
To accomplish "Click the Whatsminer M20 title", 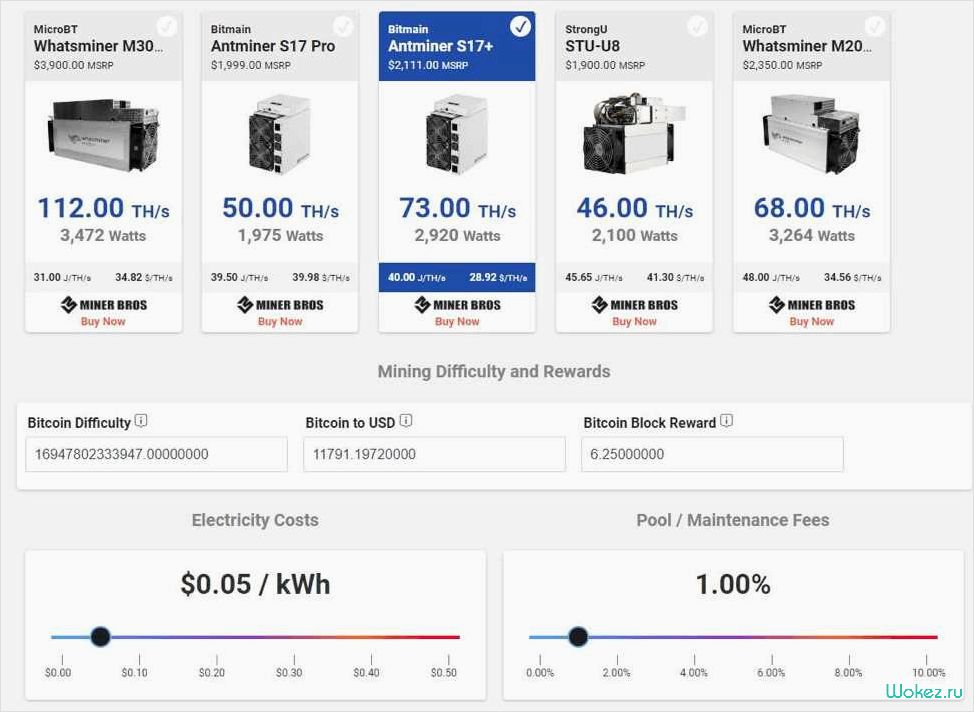I will 808,46.
